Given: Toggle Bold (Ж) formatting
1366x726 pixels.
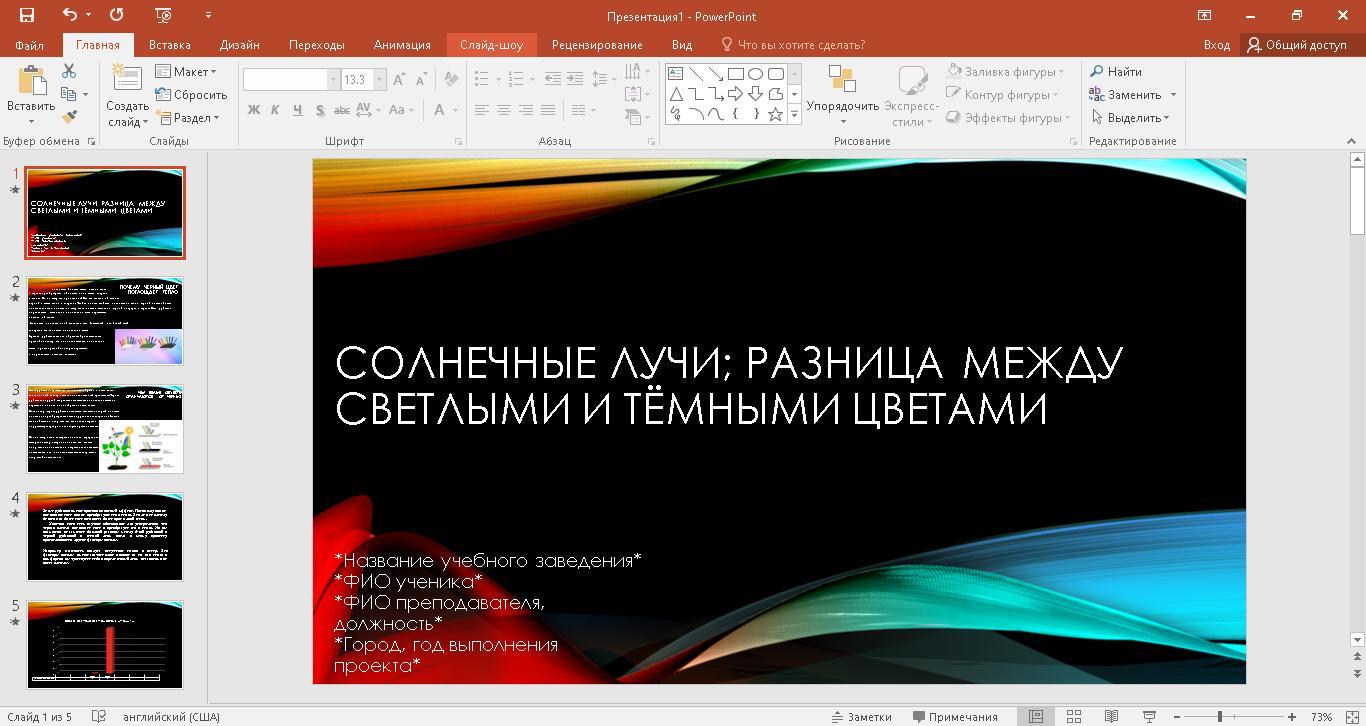Looking at the screenshot, I should pos(254,110).
